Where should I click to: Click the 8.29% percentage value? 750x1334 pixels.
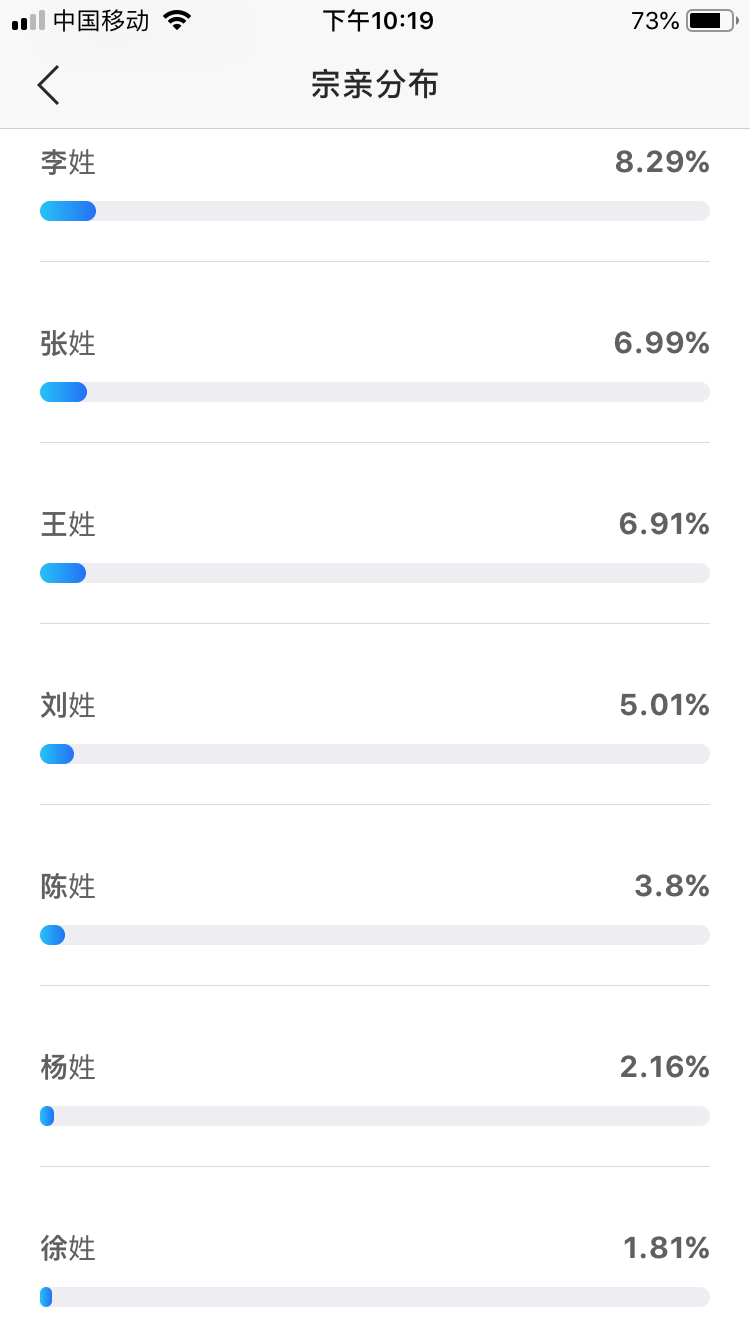(x=662, y=162)
